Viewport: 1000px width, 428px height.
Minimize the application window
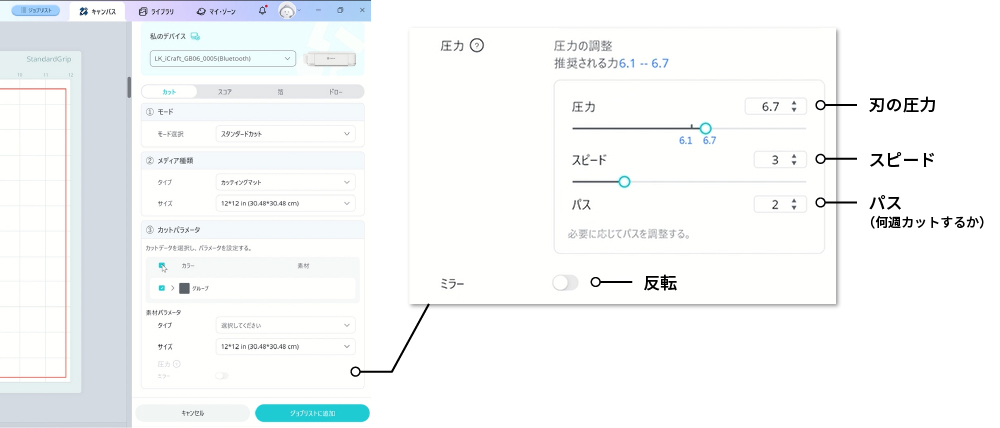pos(319,10)
